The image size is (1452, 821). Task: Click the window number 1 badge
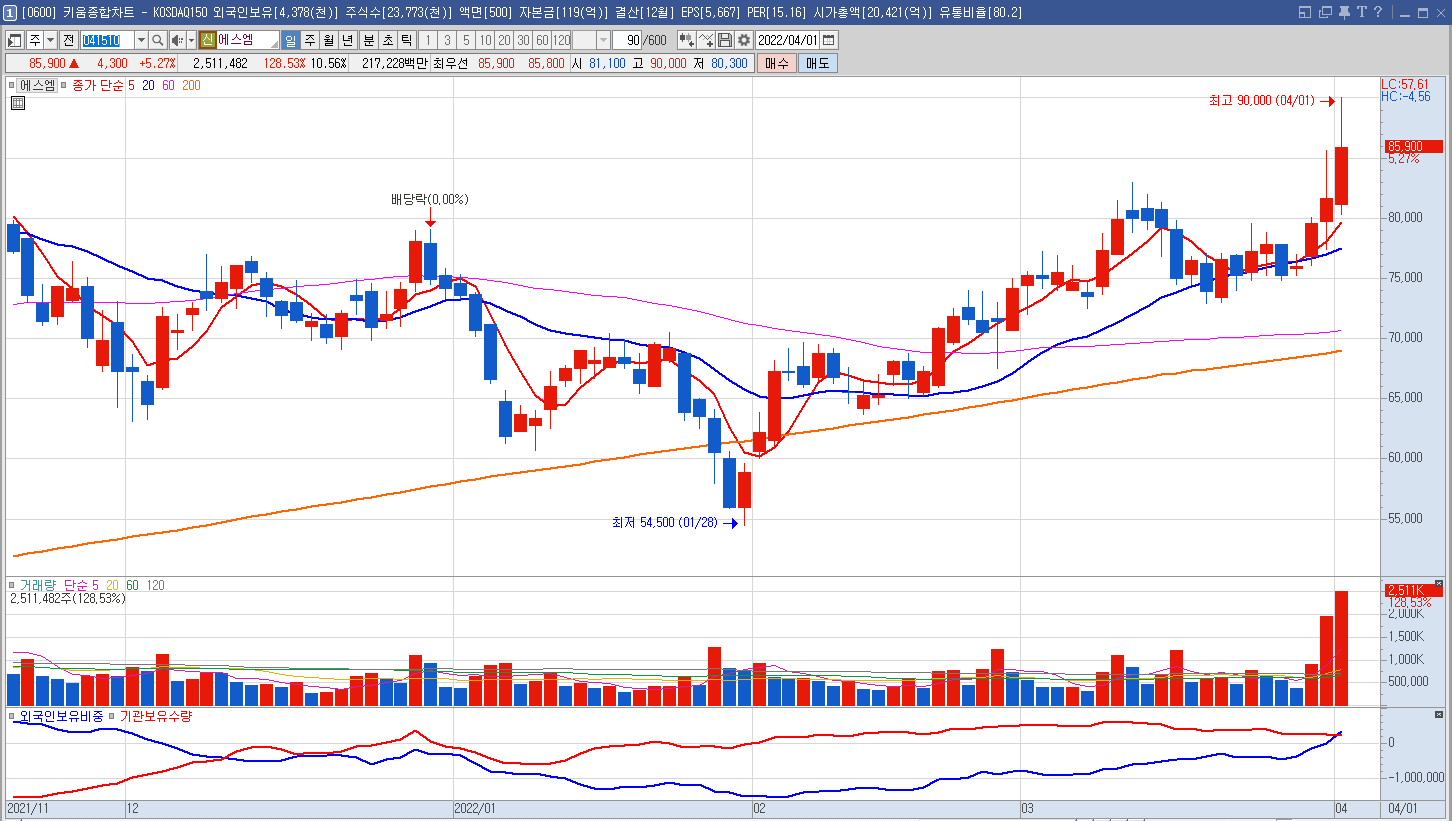[x=9, y=12]
